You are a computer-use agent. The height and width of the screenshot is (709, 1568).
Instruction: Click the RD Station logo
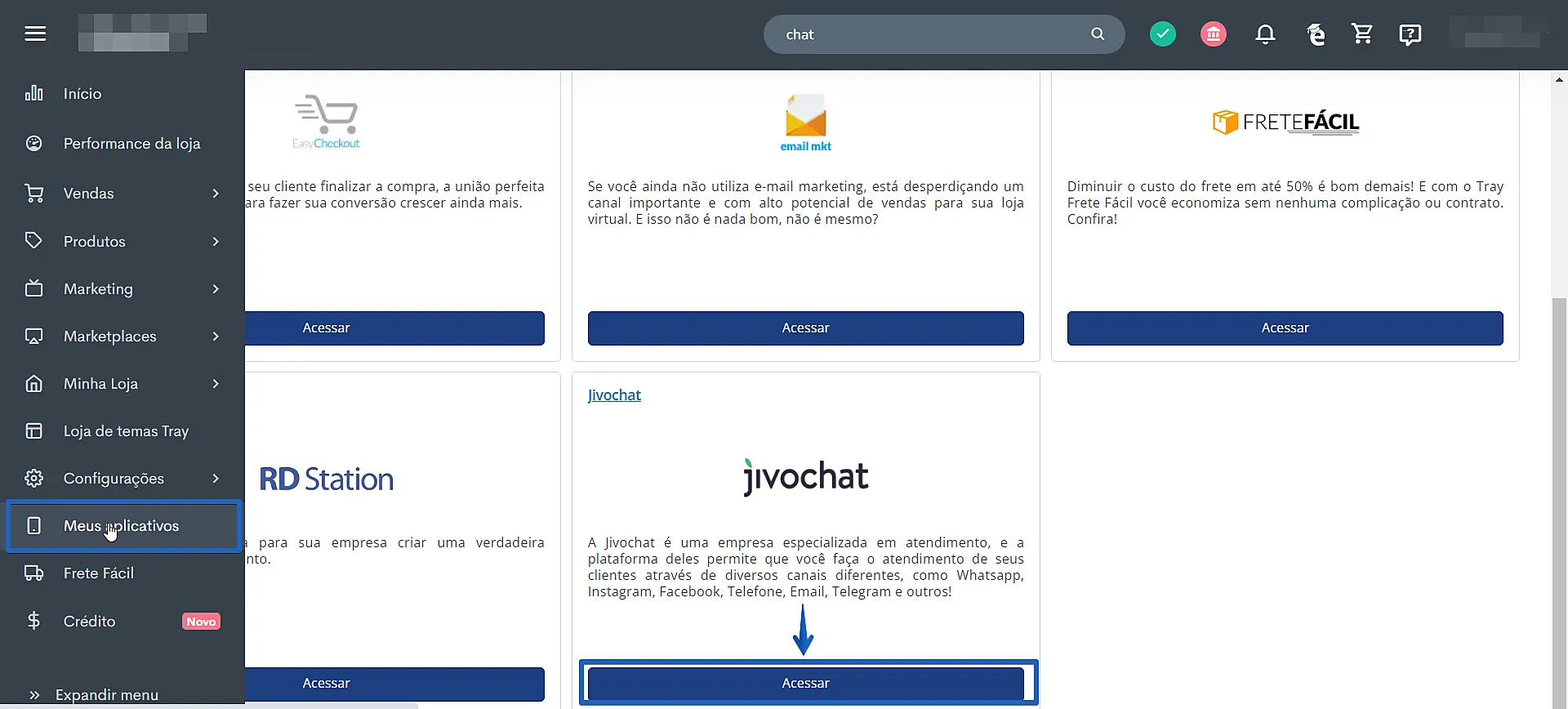coord(327,479)
